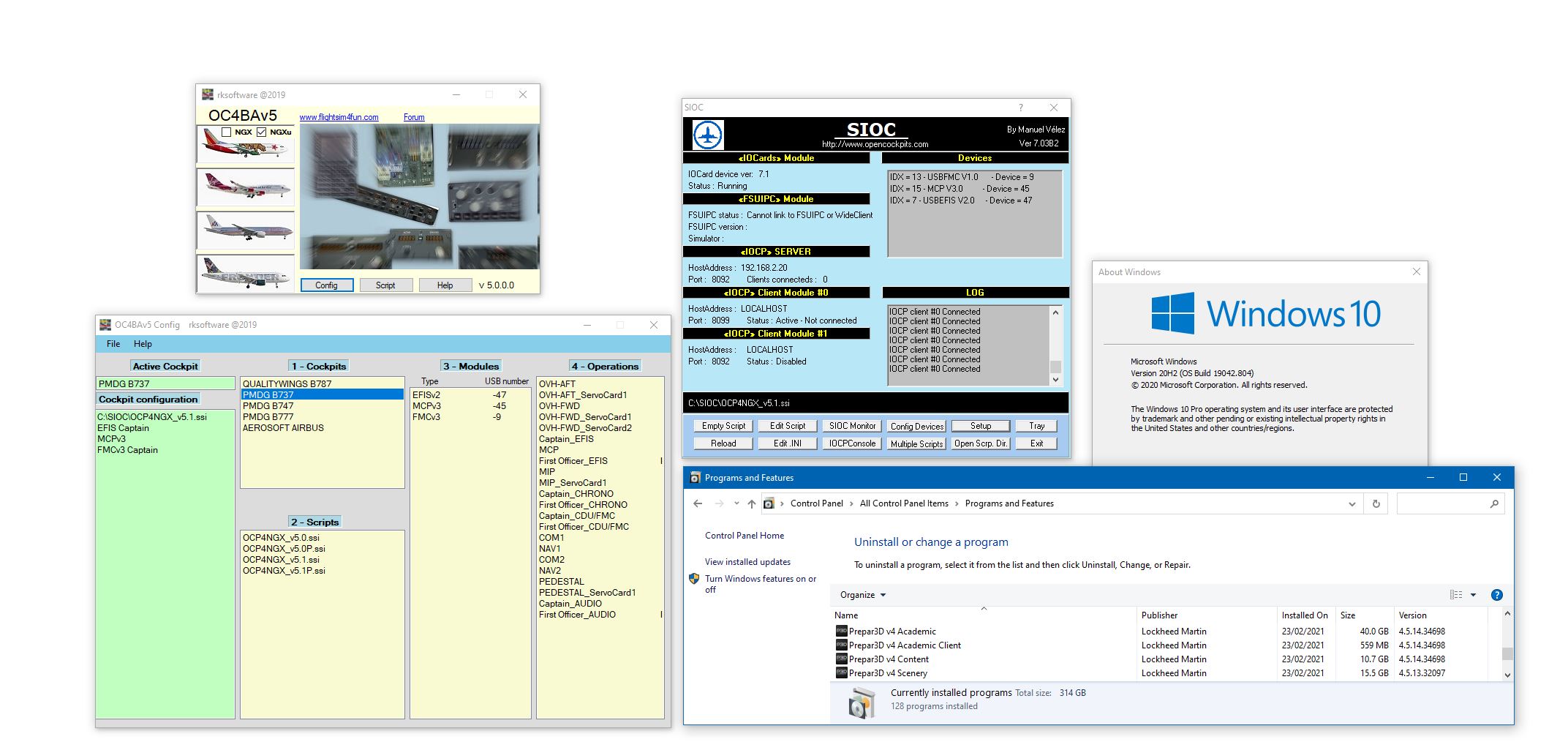
Task: Click the change view icon above the program list
Action: (x=1457, y=594)
